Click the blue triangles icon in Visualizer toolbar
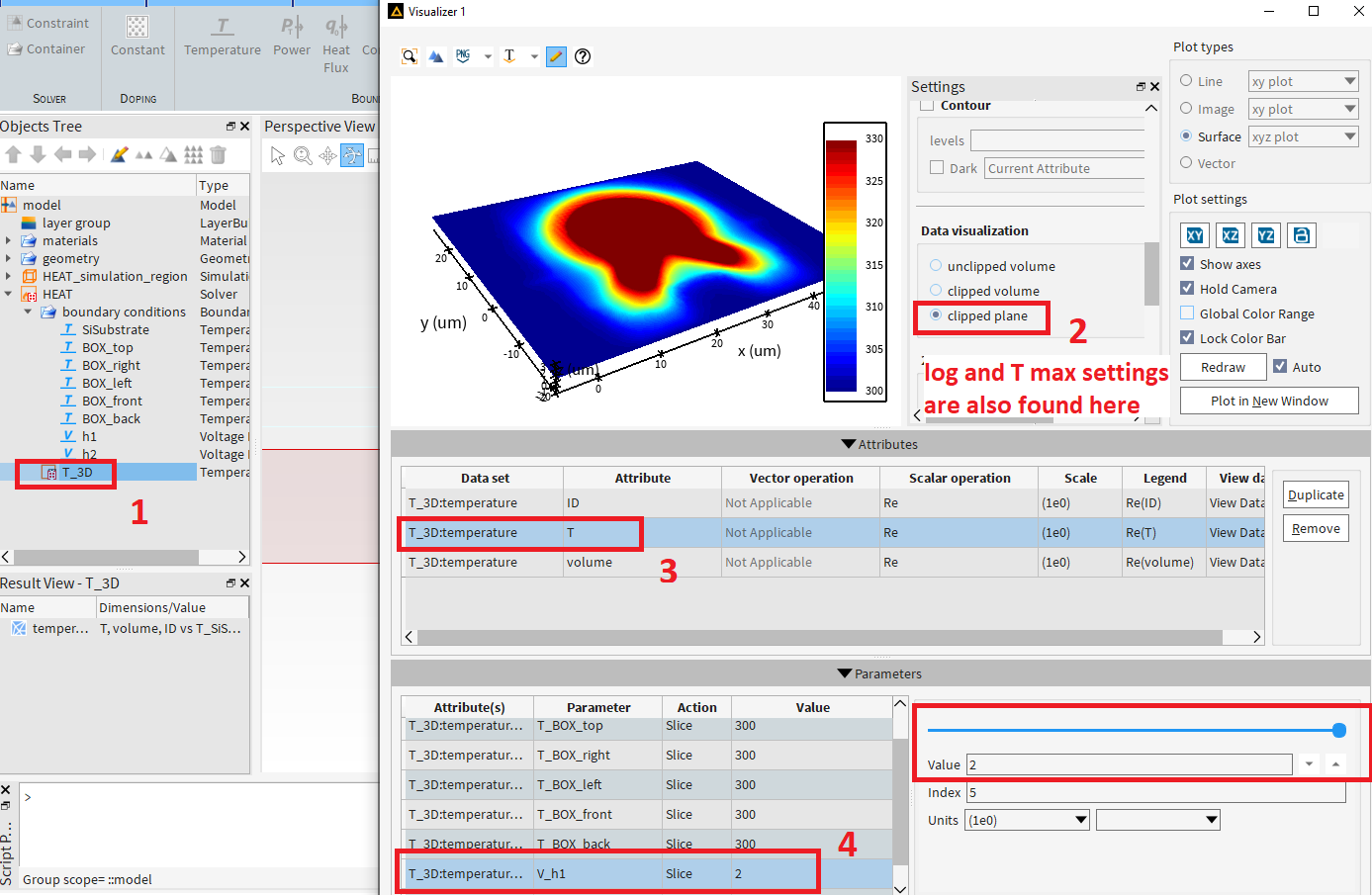This screenshot has width=1372, height=895. [436, 56]
